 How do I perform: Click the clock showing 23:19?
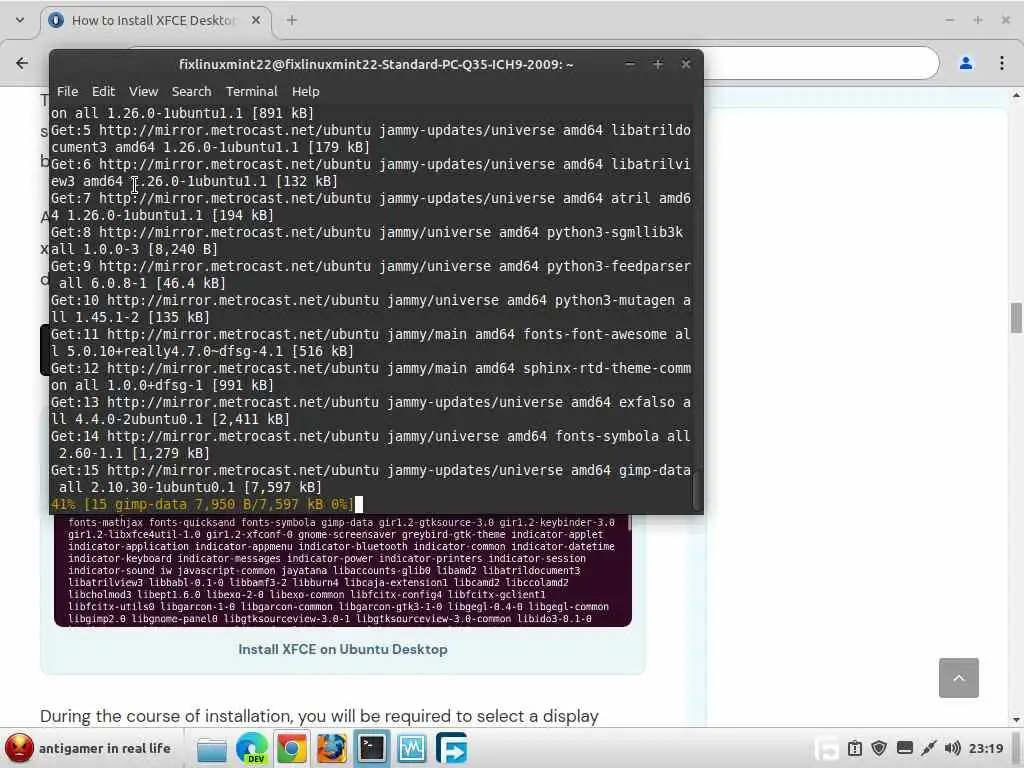[x=985, y=748]
